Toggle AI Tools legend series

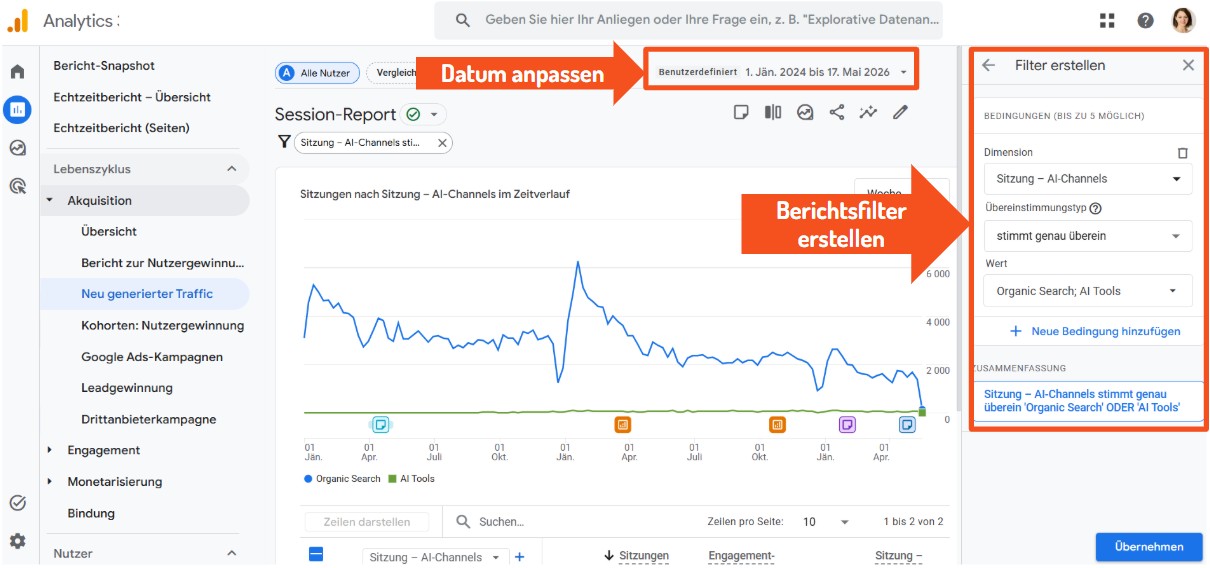tap(411, 479)
